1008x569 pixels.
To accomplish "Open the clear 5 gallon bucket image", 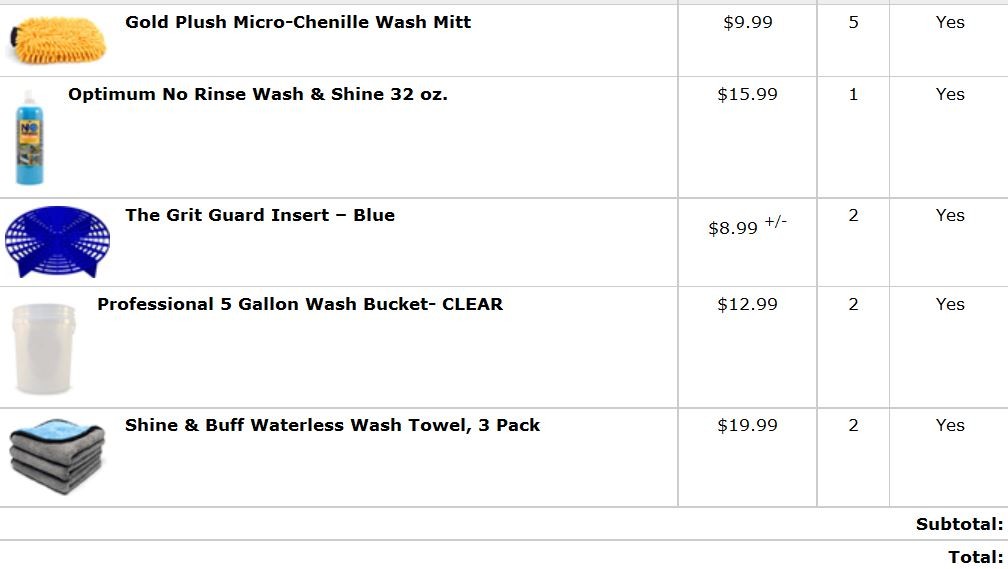I will tap(44, 348).
